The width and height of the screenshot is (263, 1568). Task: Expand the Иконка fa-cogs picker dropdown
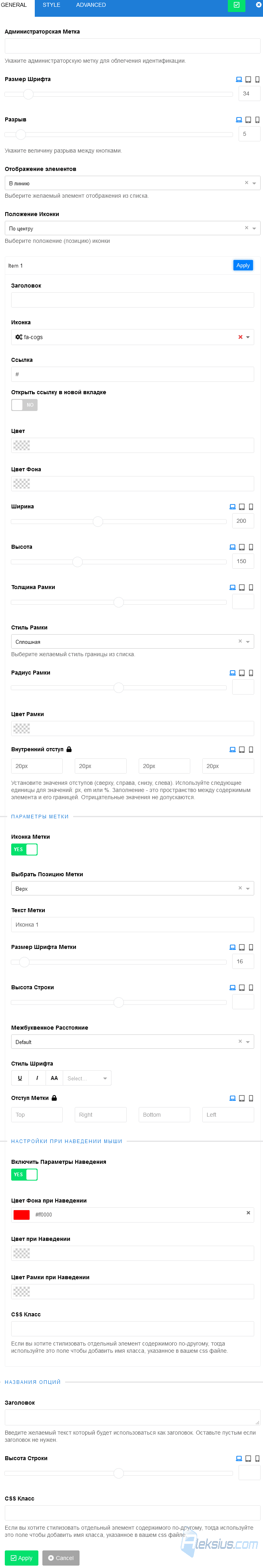click(x=248, y=337)
